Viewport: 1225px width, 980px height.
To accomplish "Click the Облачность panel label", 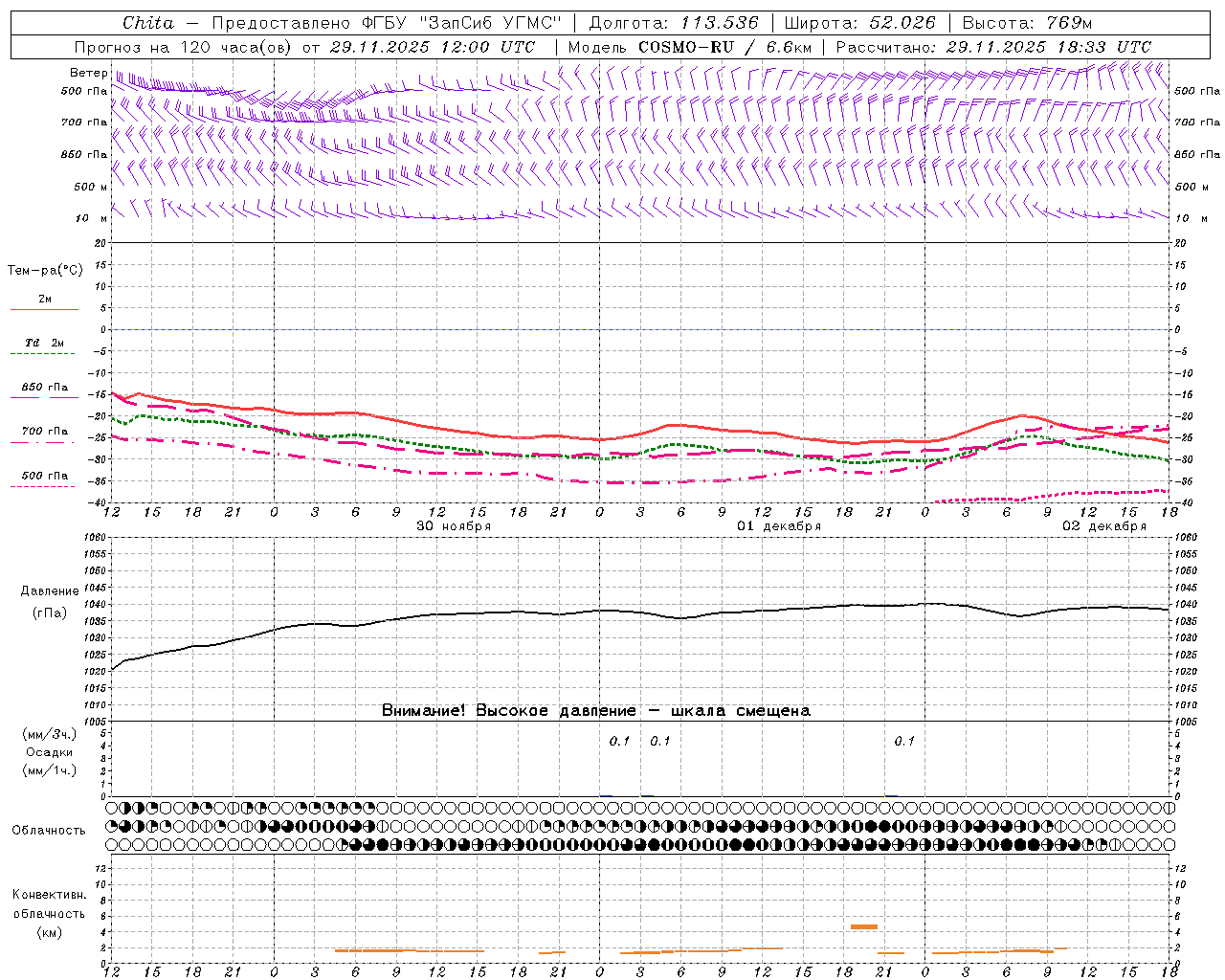I will [49, 831].
